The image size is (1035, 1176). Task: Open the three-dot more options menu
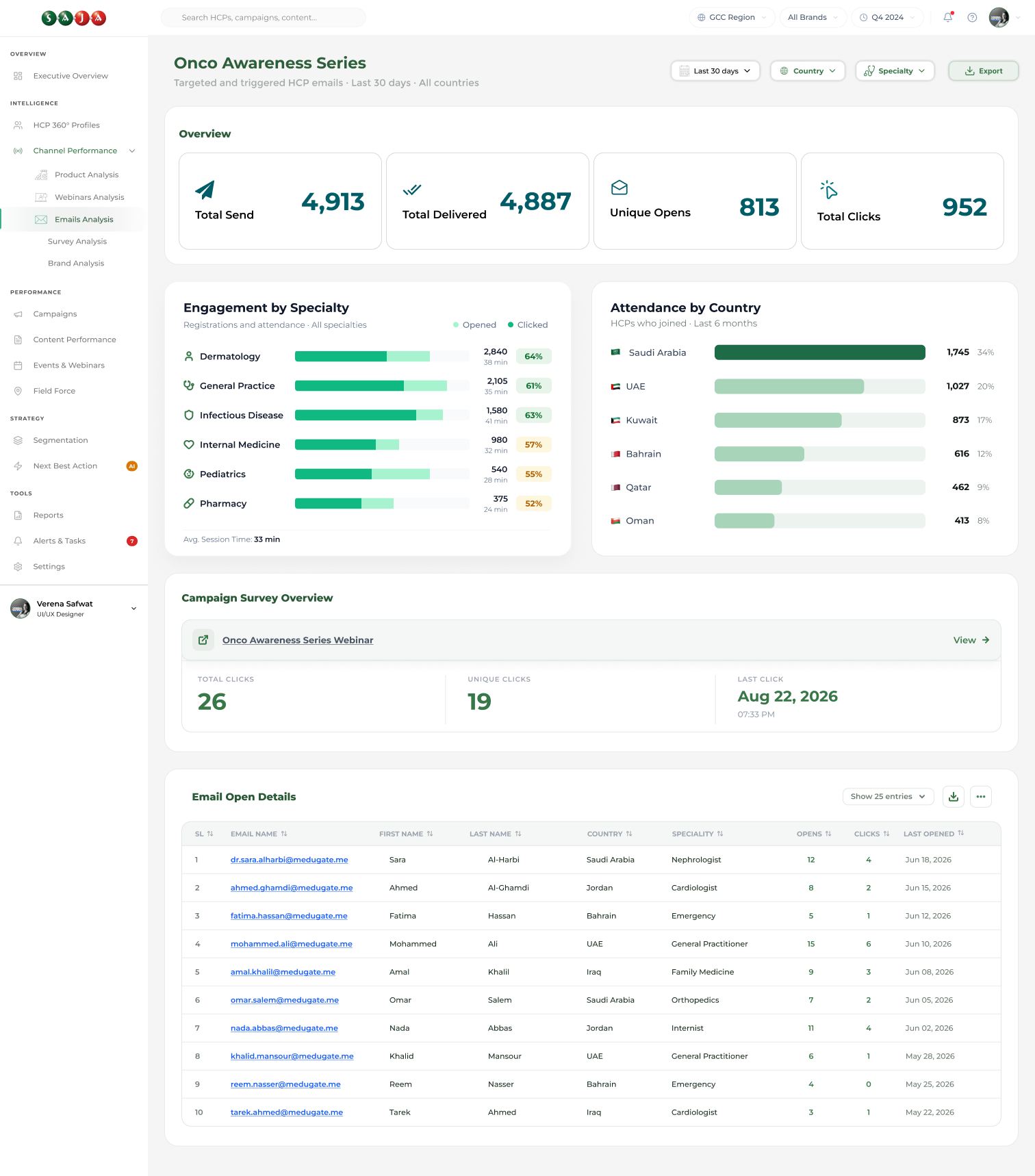coord(981,797)
